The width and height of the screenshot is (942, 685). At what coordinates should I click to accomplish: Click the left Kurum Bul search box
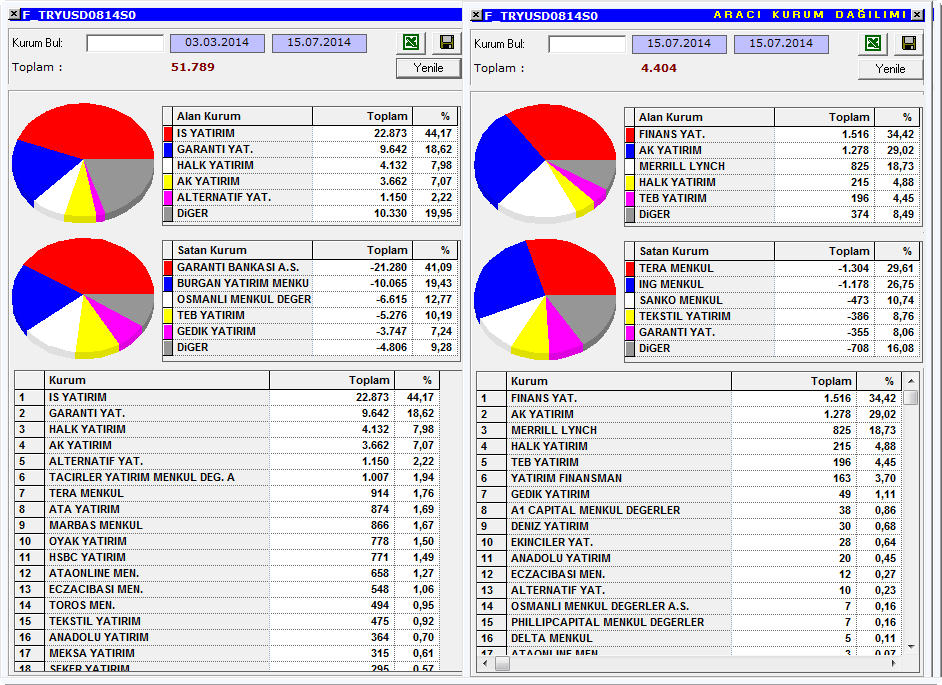[125, 43]
